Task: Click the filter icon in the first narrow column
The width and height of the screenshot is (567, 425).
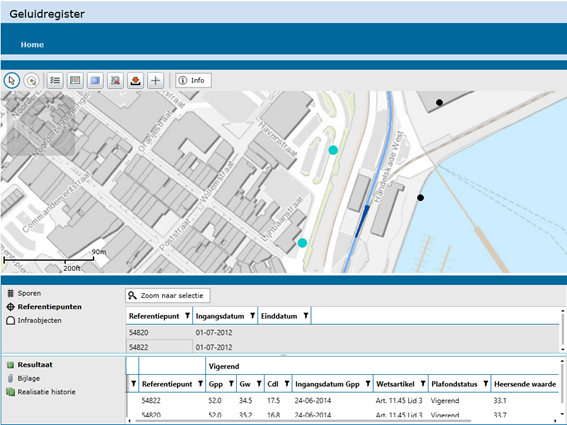Action: (x=133, y=384)
